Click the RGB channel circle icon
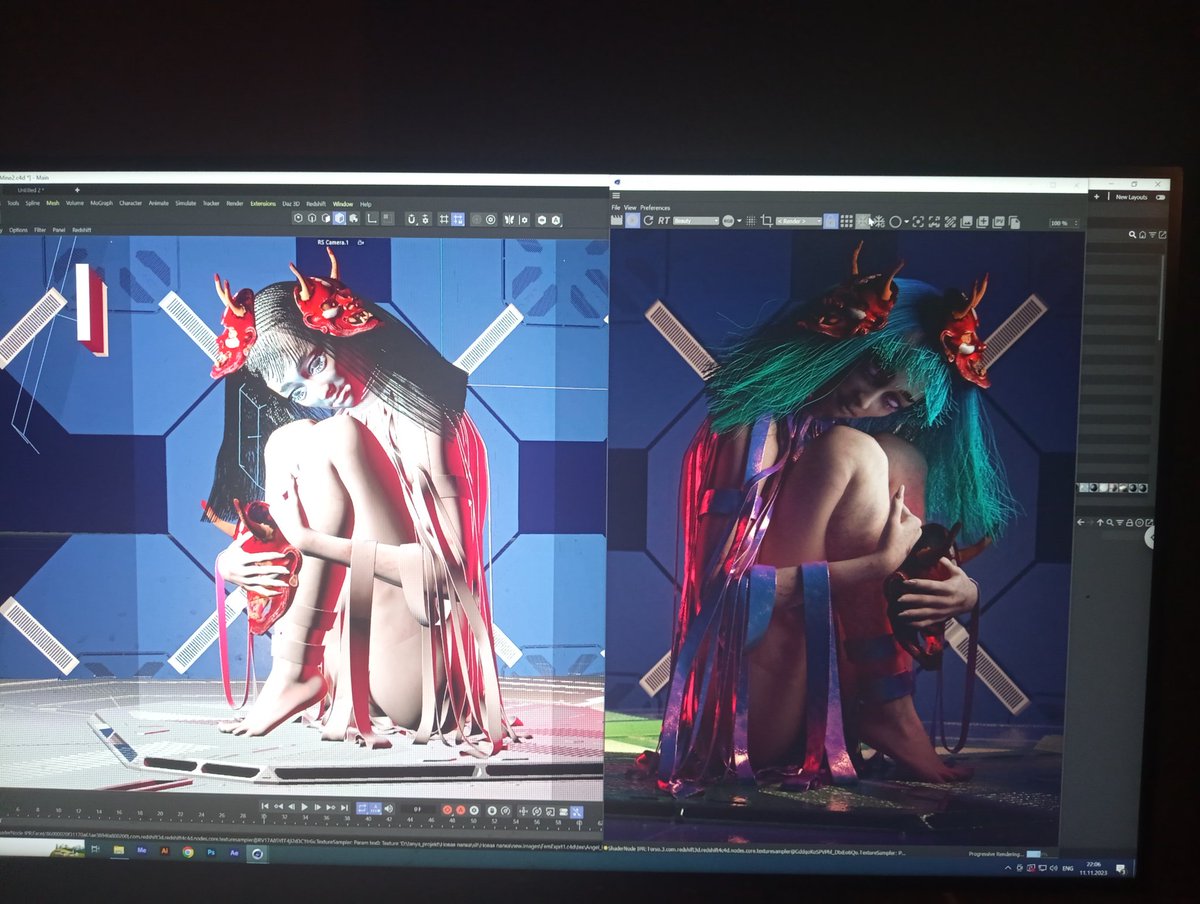 728,221
